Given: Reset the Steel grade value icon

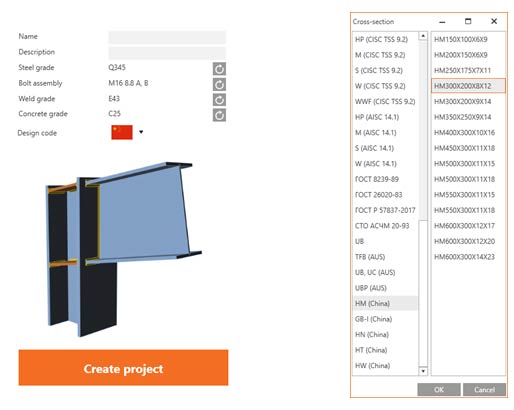Looking at the screenshot, I should pos(219,69).
